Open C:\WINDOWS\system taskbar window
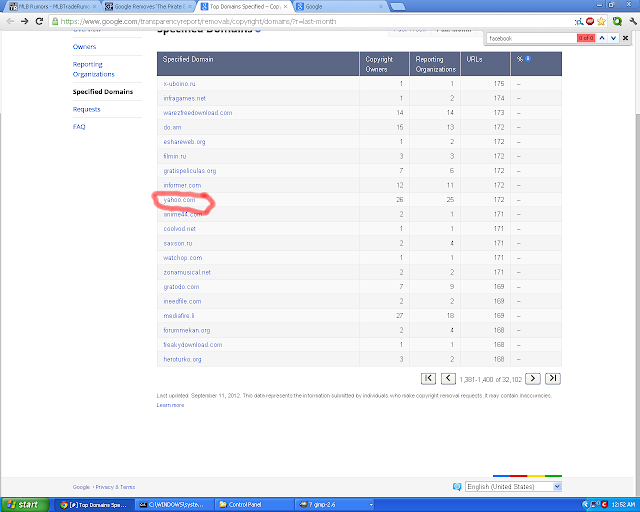This screenshot has width=640, height=512. (174, 505)
